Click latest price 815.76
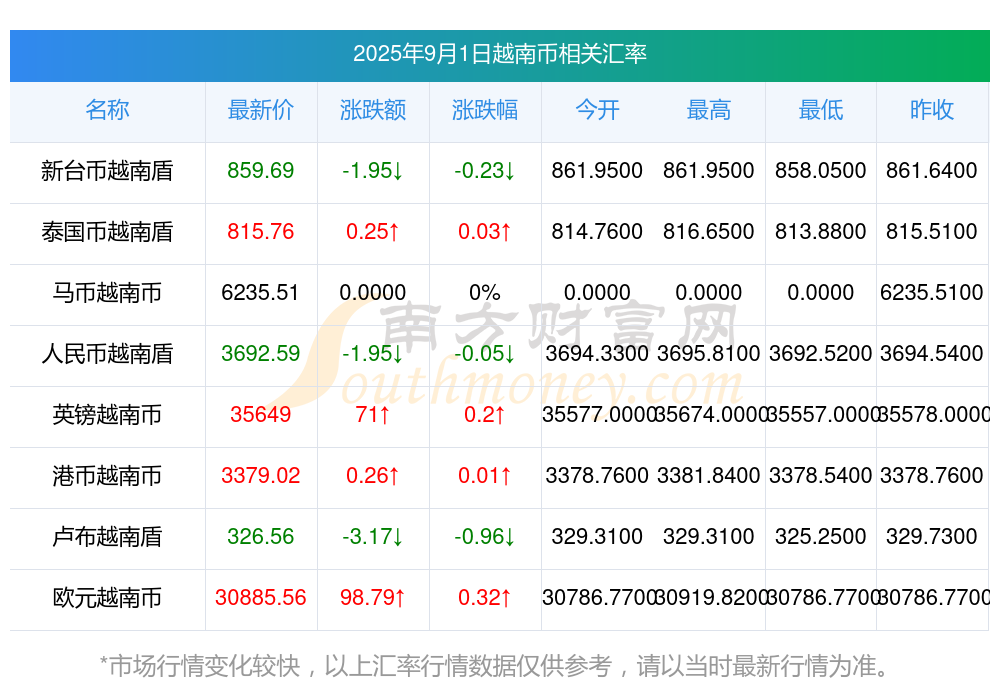This screenshot has width=1000, height=698. click(x=260, y=231)
